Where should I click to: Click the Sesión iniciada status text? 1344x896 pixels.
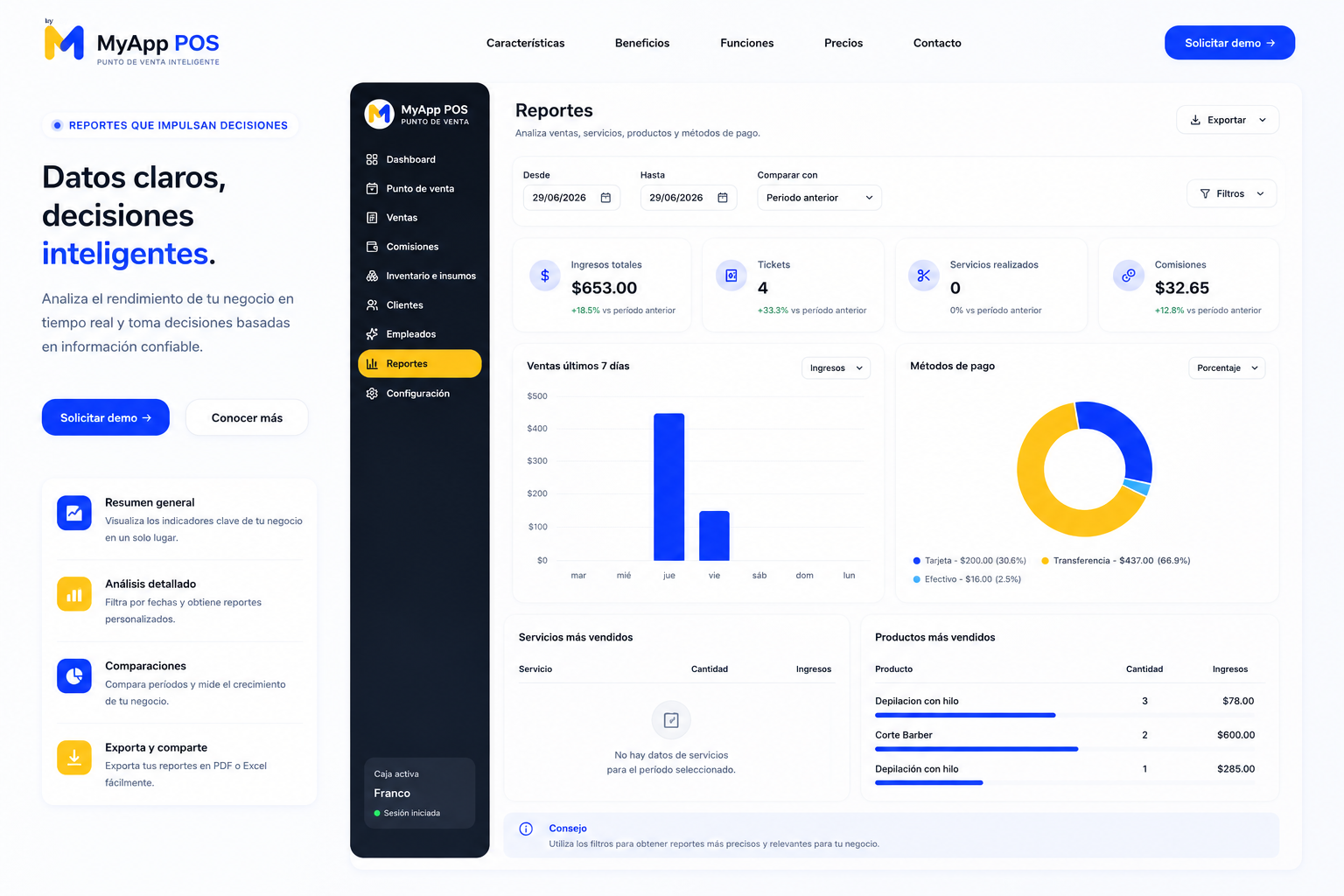point(412,814)
